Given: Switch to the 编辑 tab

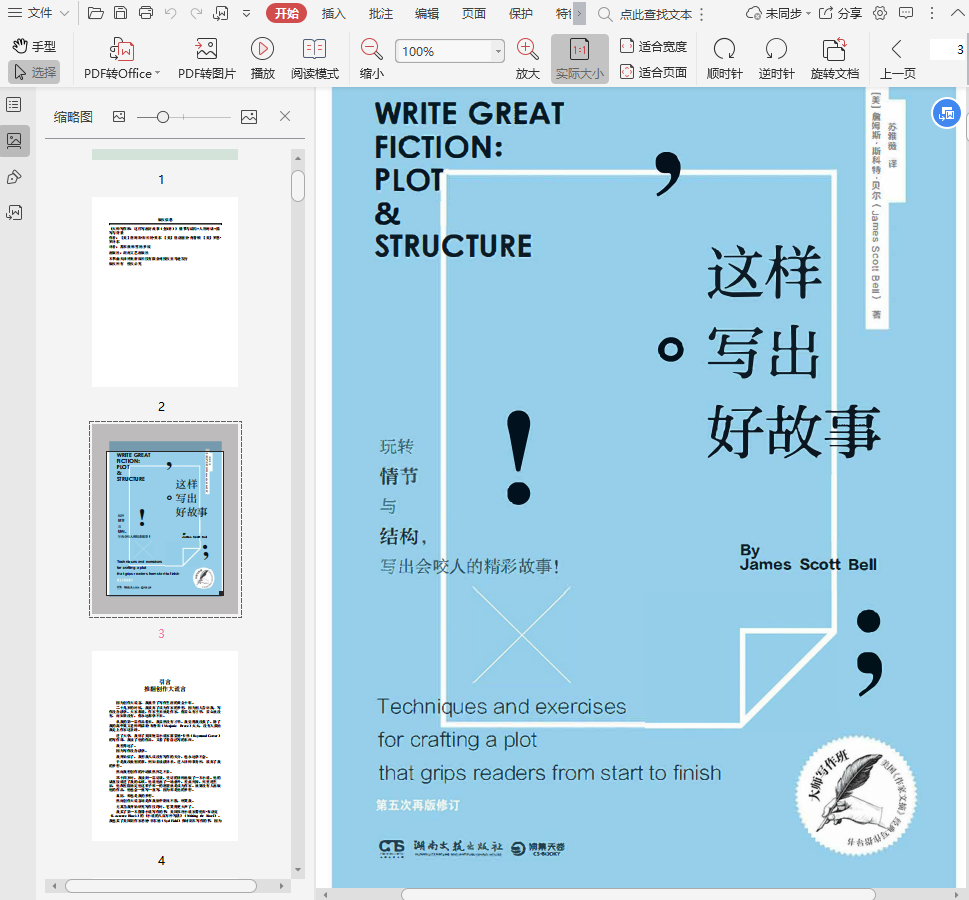Looking at the screenshot, I should tap(427, 13).
